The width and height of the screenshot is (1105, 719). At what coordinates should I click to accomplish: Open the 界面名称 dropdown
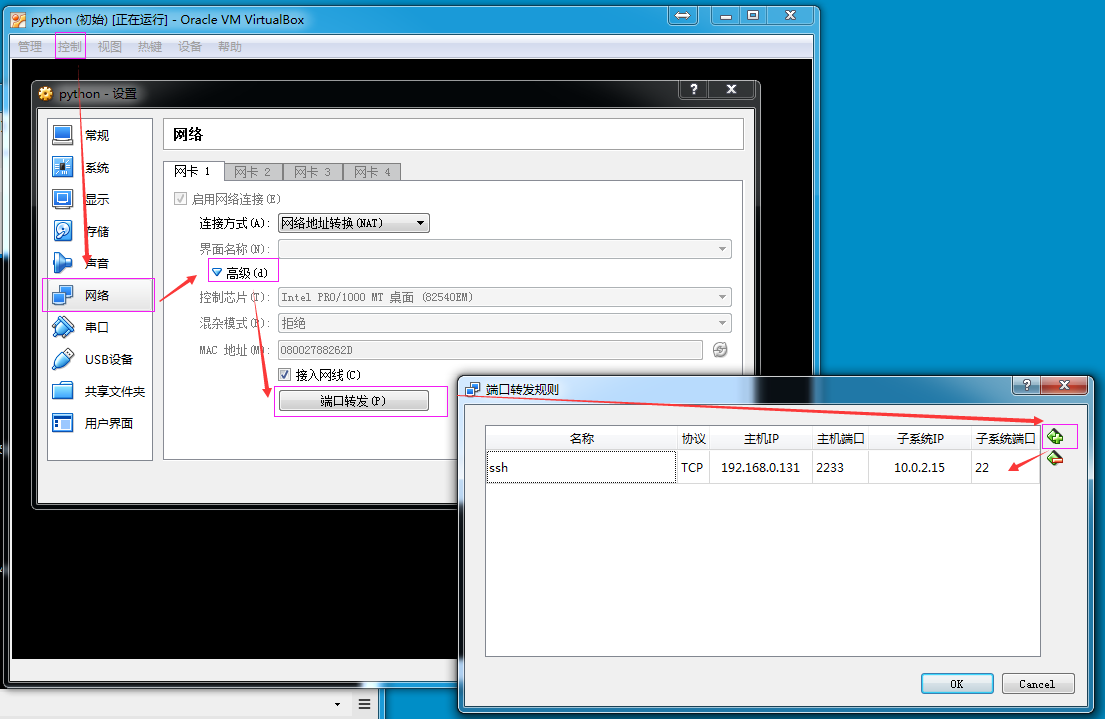[505, 249]
